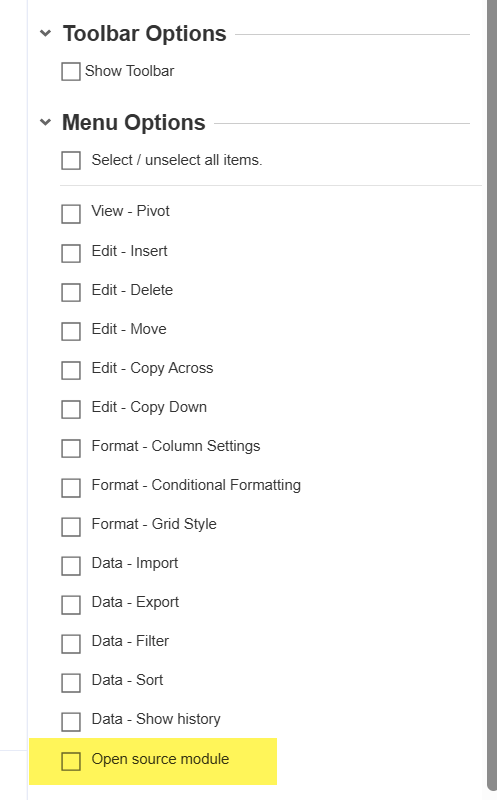Screen dimensions: 497x800
Task: Check Select / unselect all items
Action: point(71,160)
